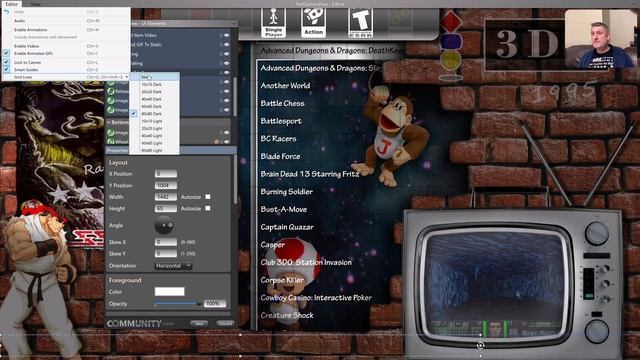
Task: Select 60x60 Dark grid option
Action: coord(154,107)
